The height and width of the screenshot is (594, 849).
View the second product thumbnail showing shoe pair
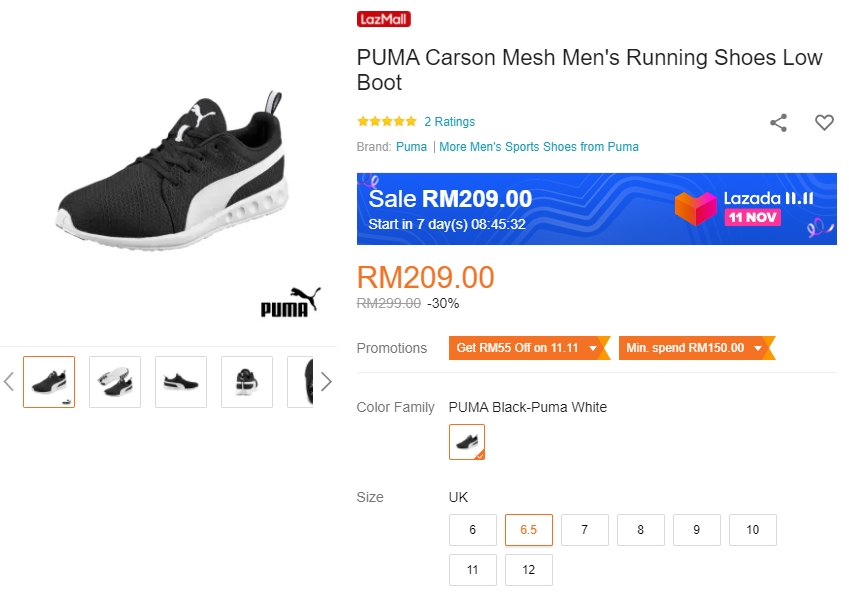click(x=115, y=382)
